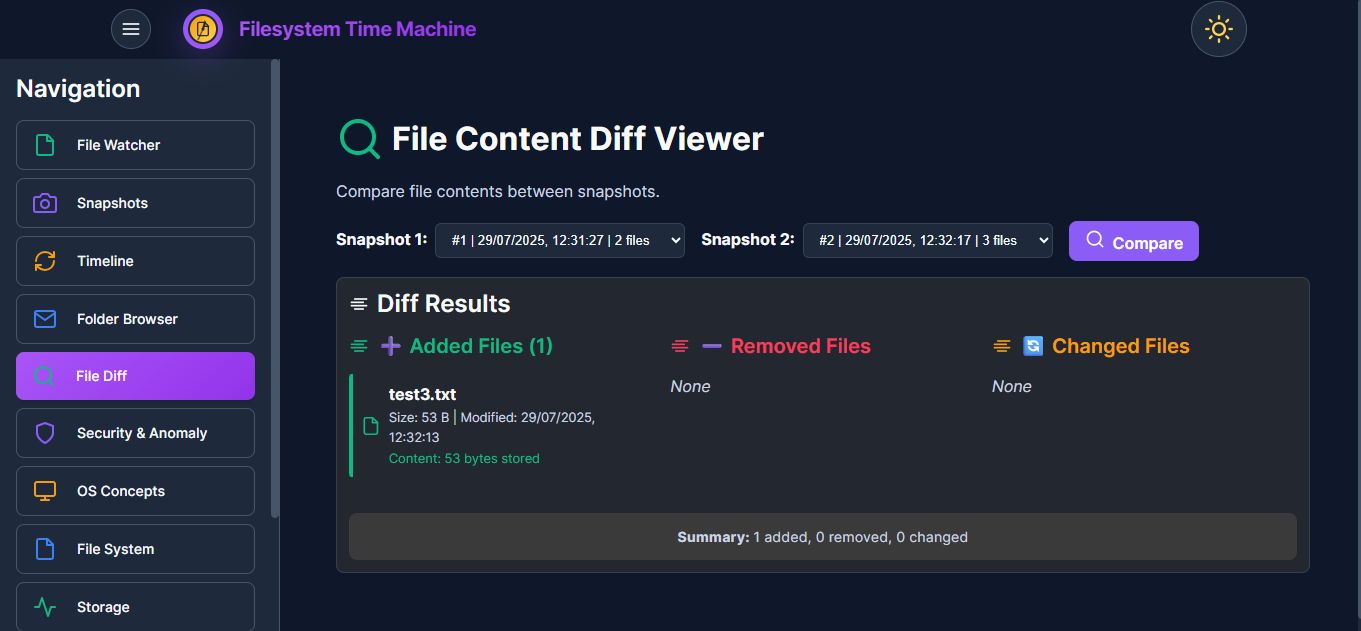This screenshot has width=1361, height=631.
Task: Click the plus icon beside Added Files
Action: click(x=390, y=345)
